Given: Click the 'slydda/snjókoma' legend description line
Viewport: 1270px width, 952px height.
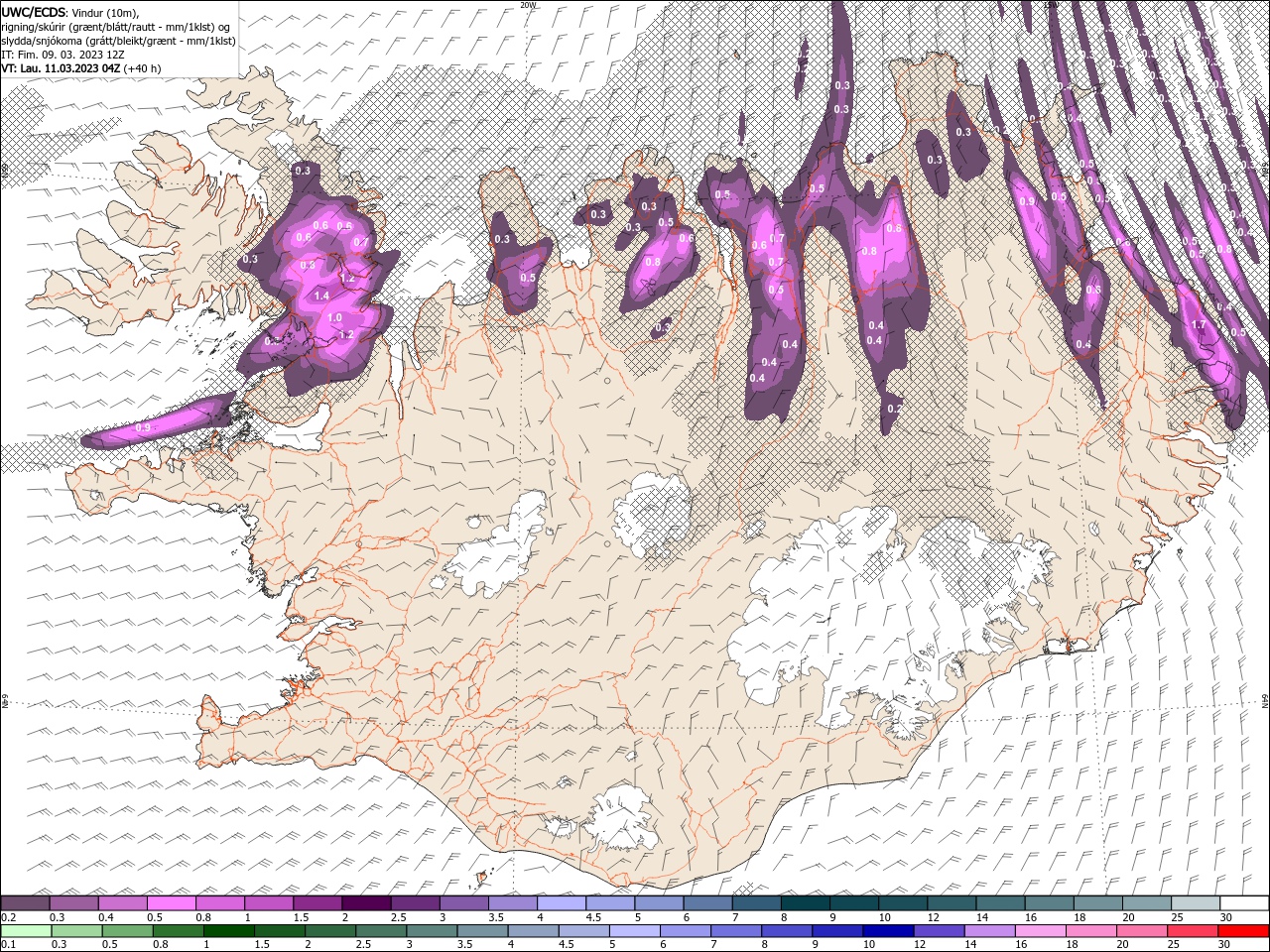Looking at the screenshot, I should point(118,41).
